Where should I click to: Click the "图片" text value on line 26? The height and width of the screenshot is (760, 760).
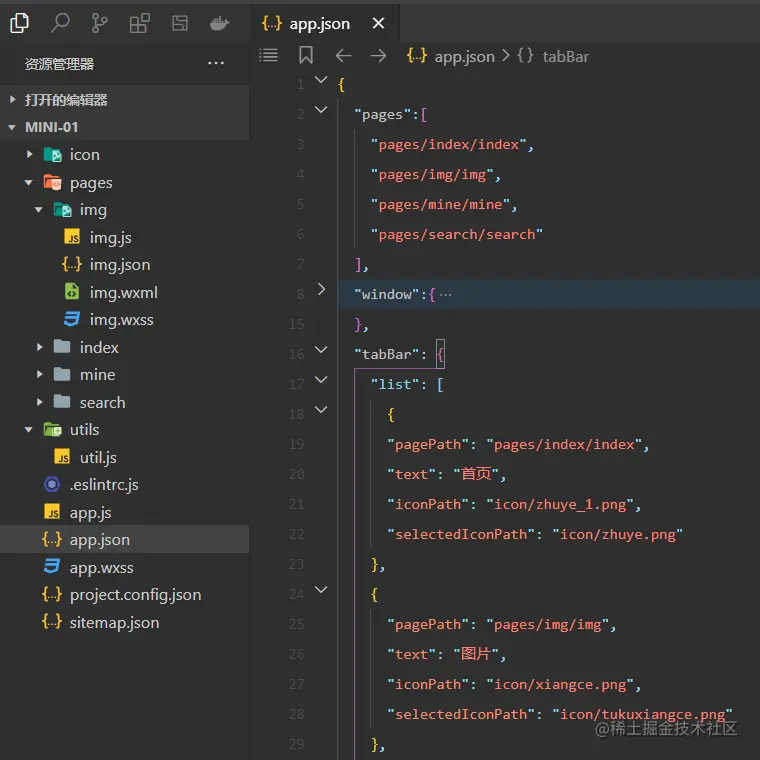(476, 654)
